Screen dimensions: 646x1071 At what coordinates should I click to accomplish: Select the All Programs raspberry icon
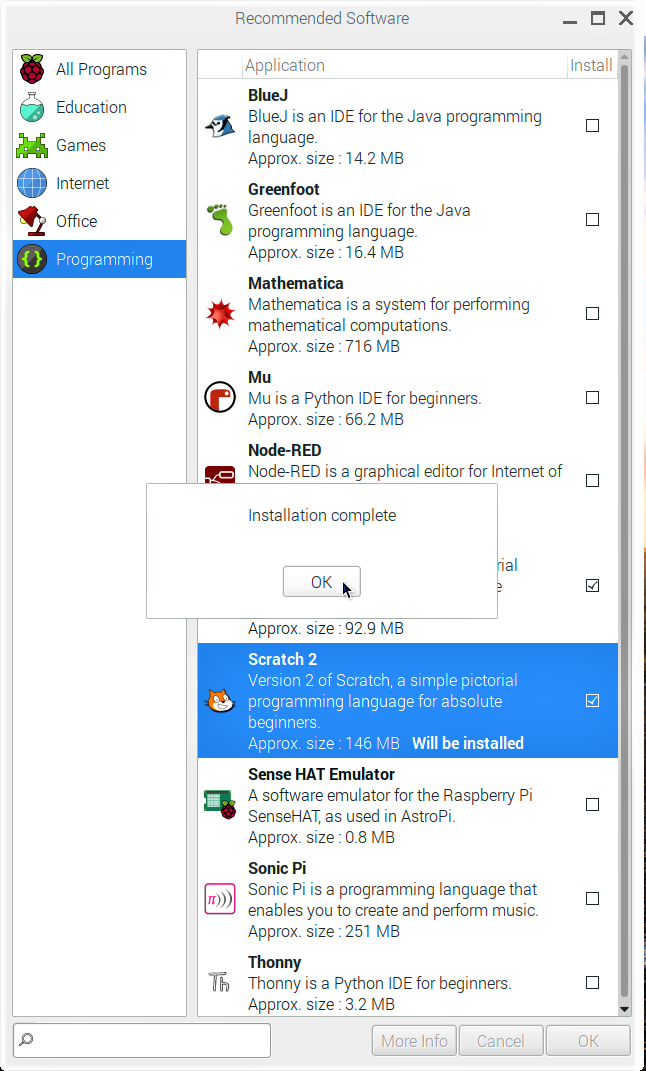pos(32,69)
